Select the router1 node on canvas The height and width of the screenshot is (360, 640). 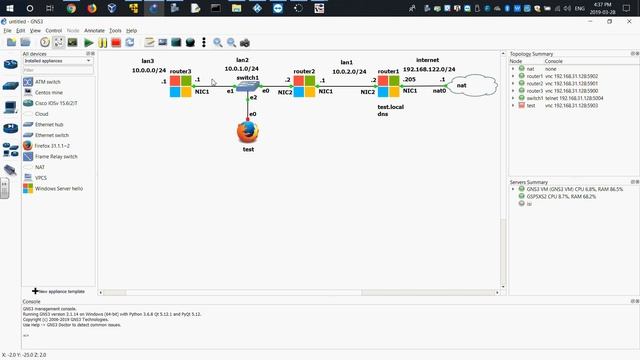[389, 86]
